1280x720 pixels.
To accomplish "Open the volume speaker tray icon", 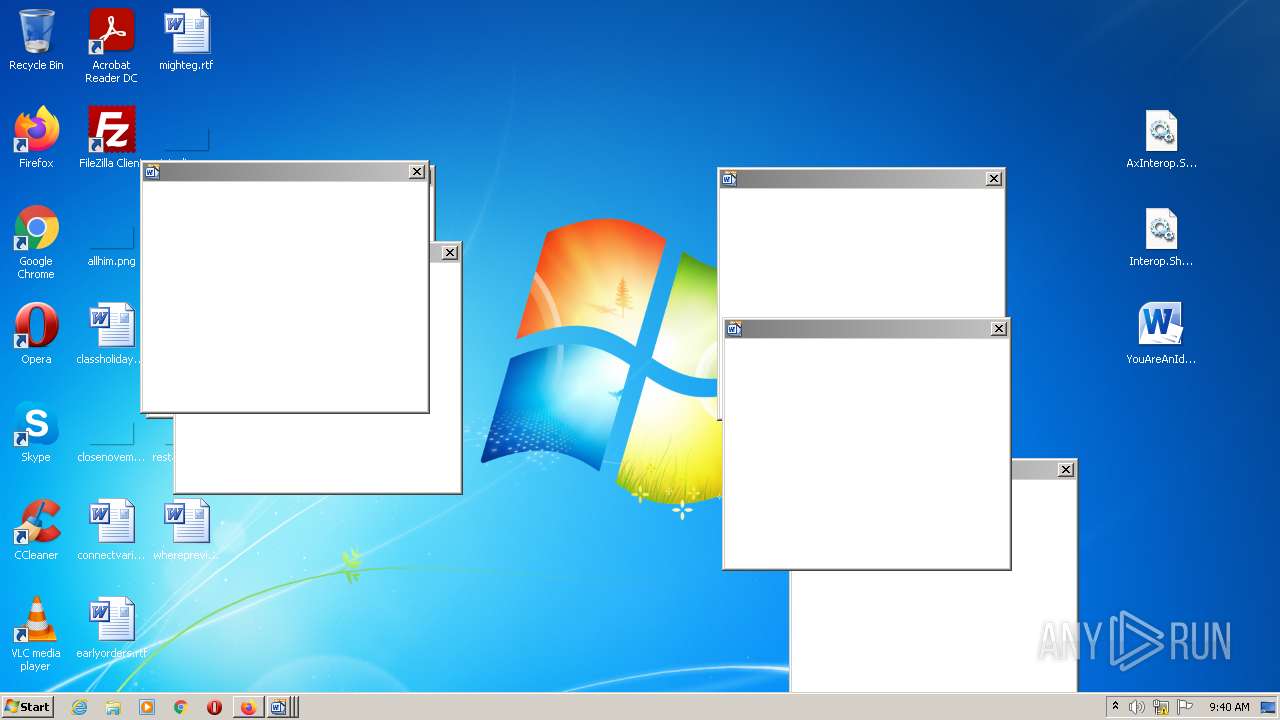I will [1137, 707].
